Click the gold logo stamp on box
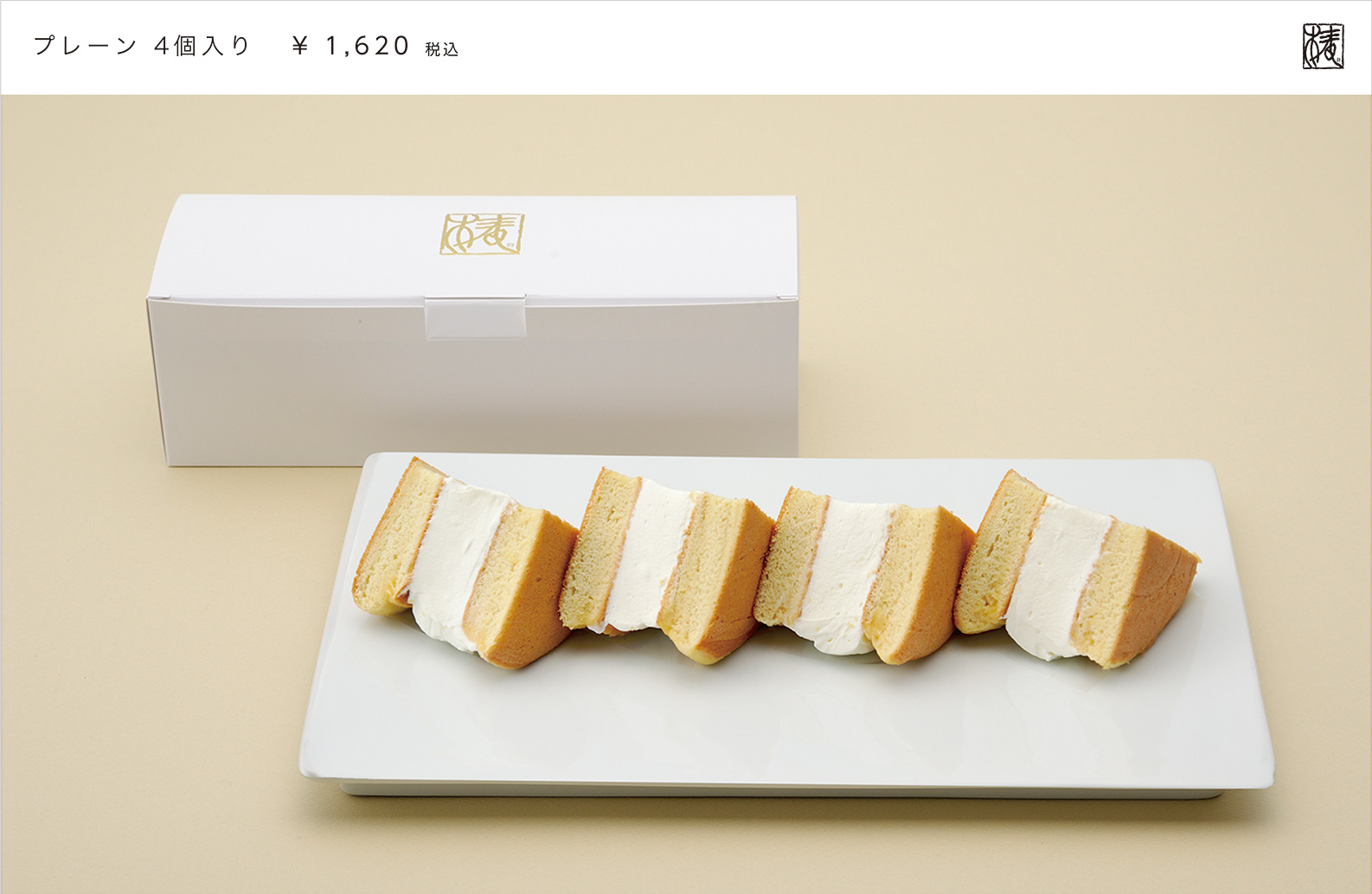This screenshot has width=1372, height=894. click(483, 233)
